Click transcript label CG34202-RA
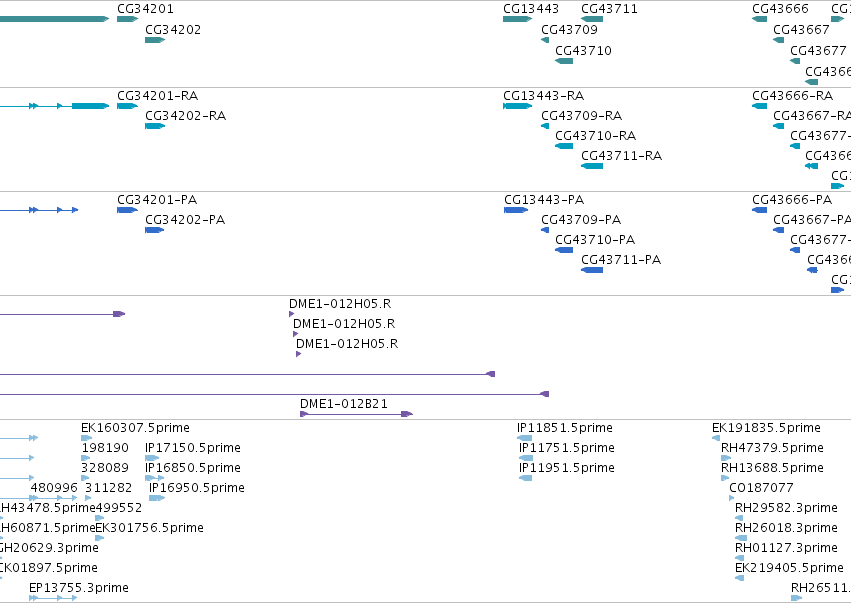This screenshot has height=603, width=851. point(186,116)
